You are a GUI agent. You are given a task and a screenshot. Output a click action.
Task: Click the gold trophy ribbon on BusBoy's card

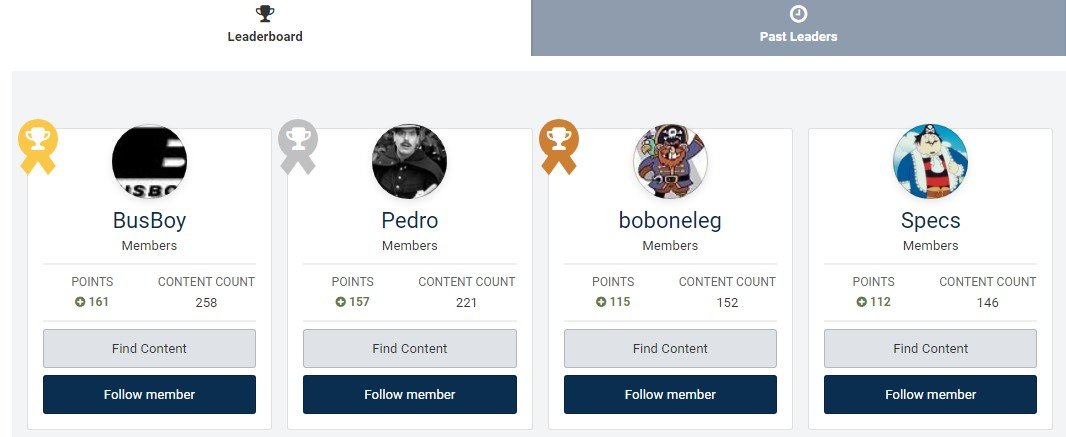(x=38, y=147)
